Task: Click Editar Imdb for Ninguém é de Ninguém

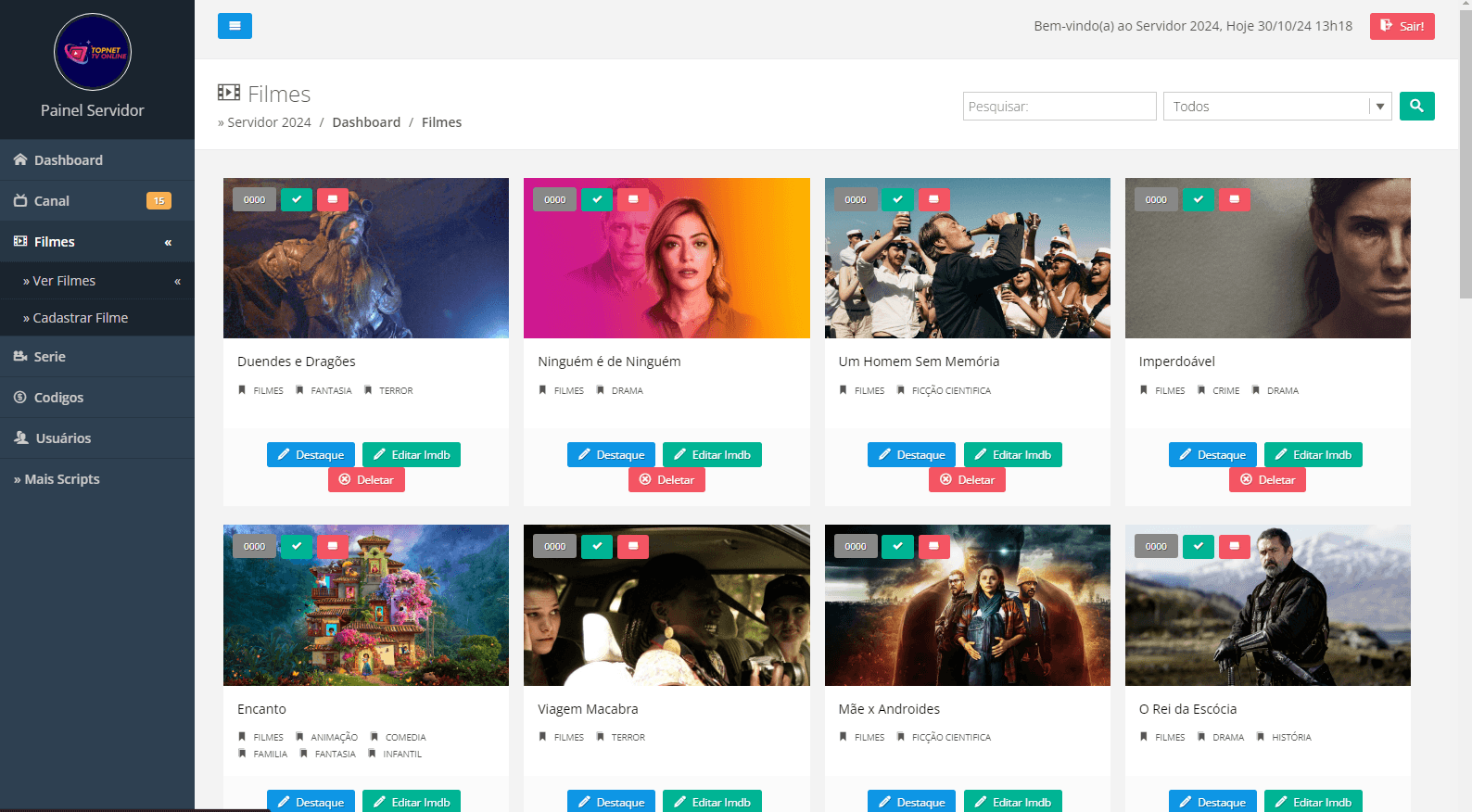Action: [x=712, y=454]
